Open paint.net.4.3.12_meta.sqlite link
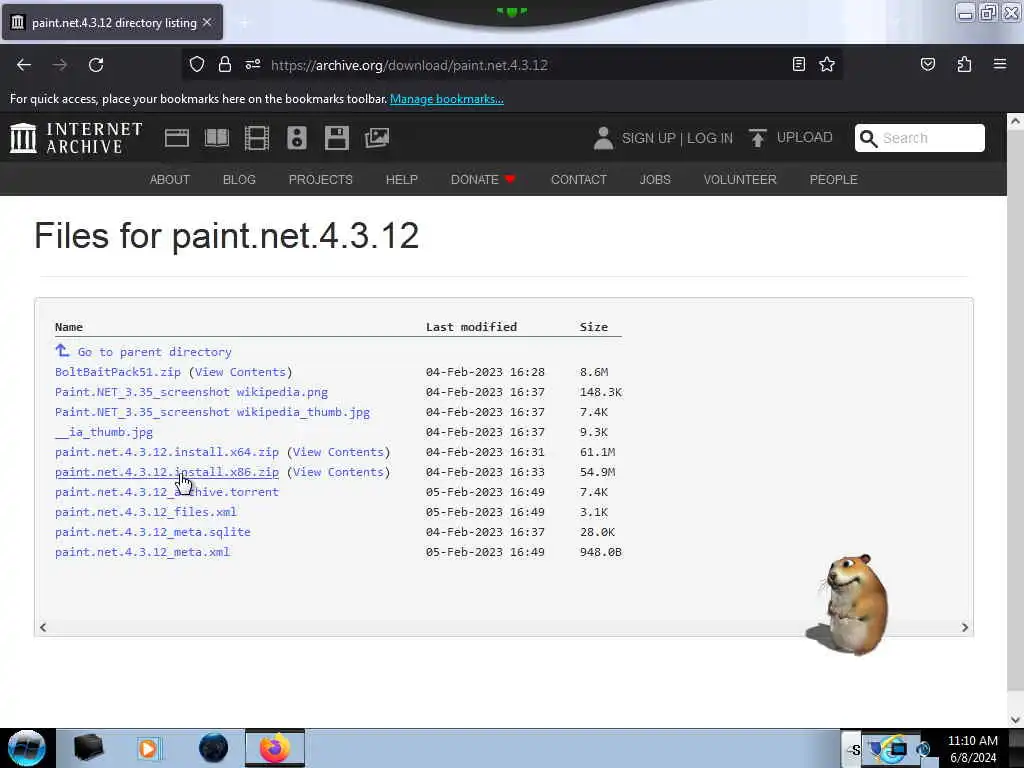1024x768 pixels. tap(153, 532)
